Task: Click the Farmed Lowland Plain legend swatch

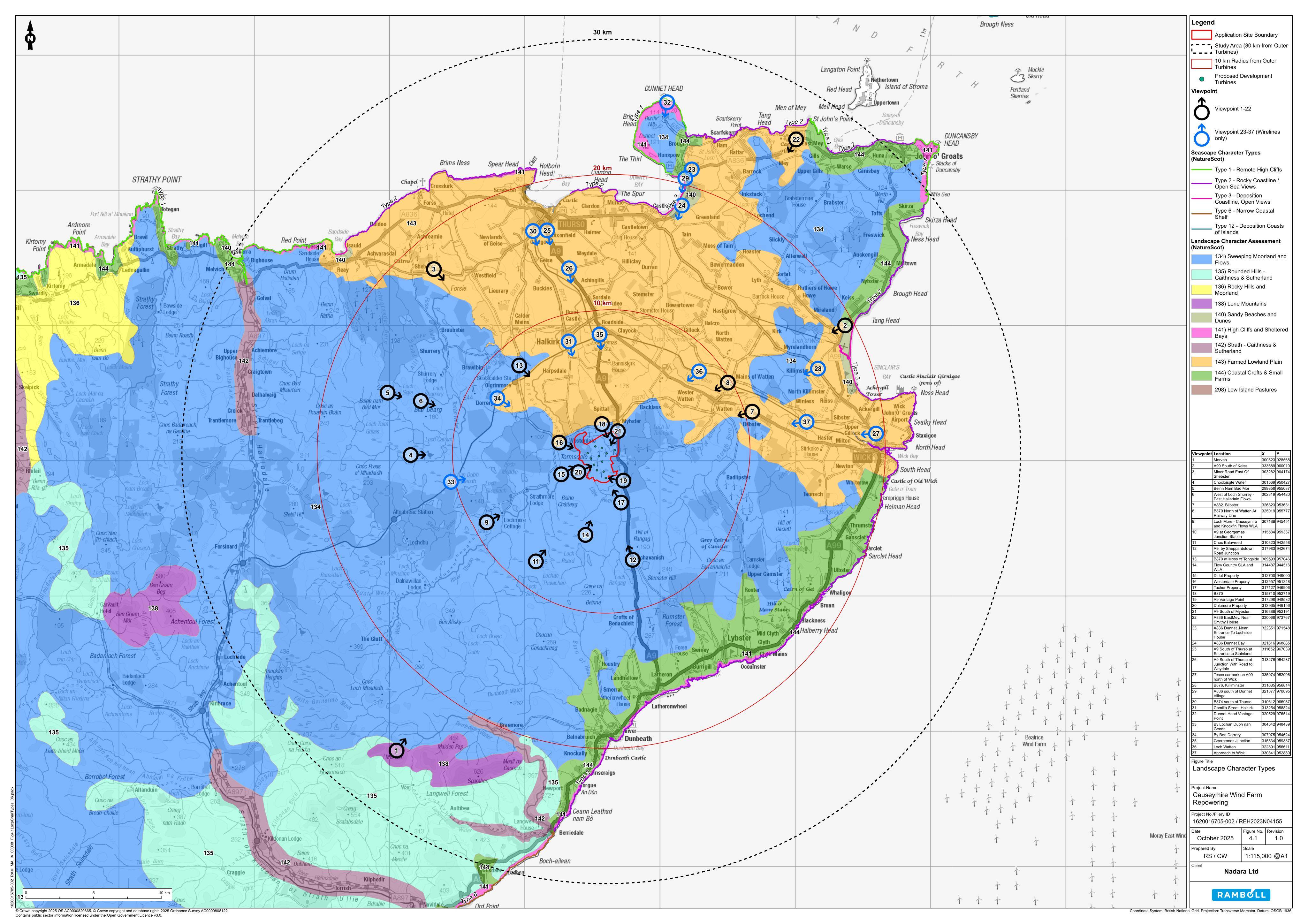Action: [1201, 362]
